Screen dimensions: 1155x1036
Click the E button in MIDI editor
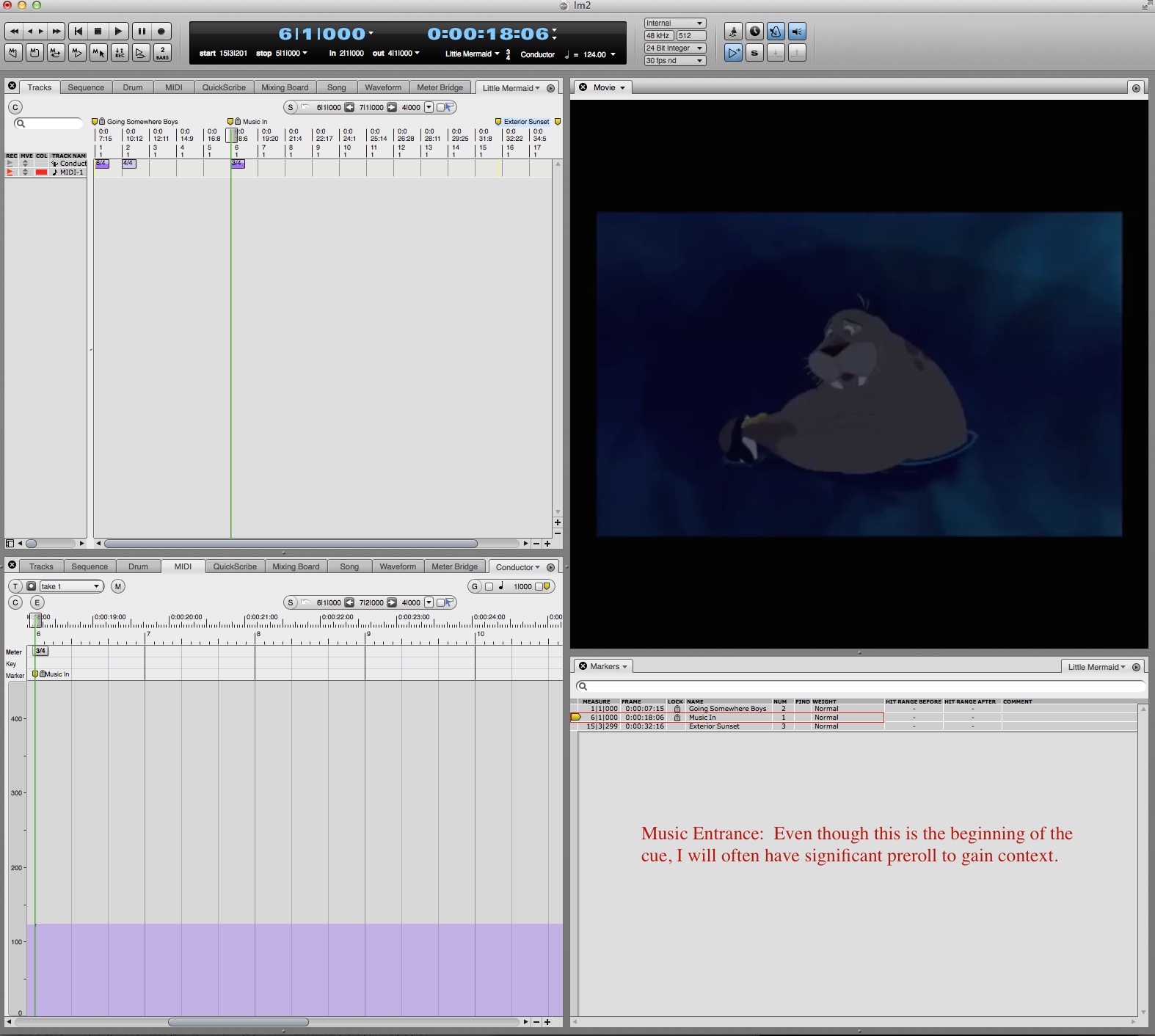click(37, 602)
